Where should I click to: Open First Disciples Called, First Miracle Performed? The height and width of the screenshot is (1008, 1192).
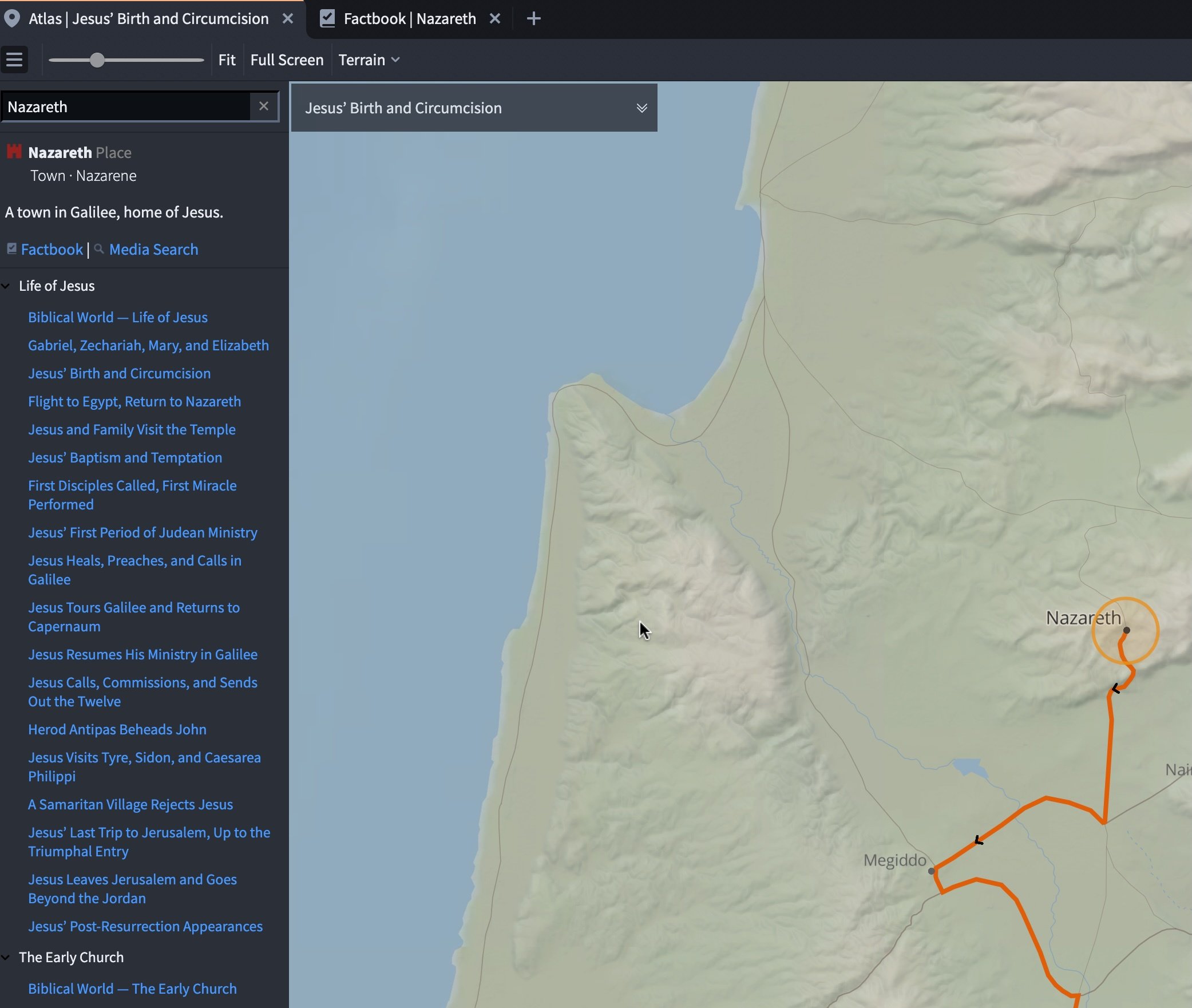[132, 495]
